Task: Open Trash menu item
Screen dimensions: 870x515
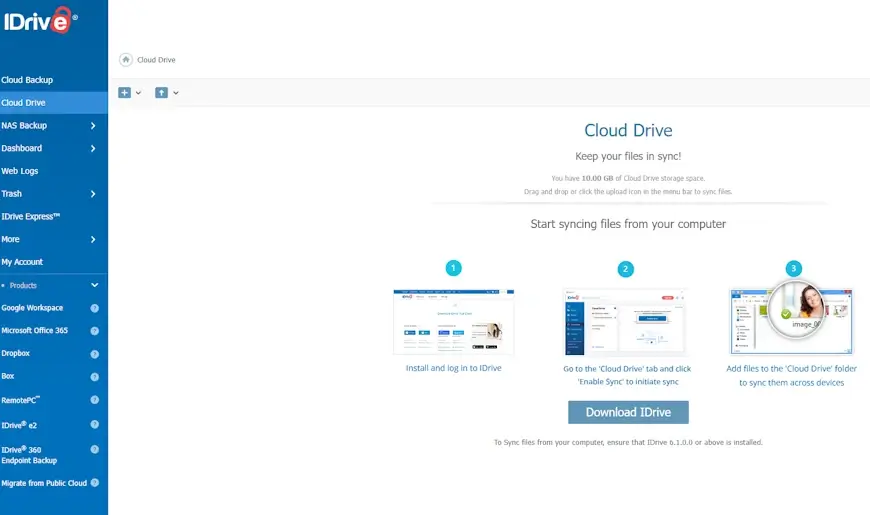Action: [x=11, y=194]
